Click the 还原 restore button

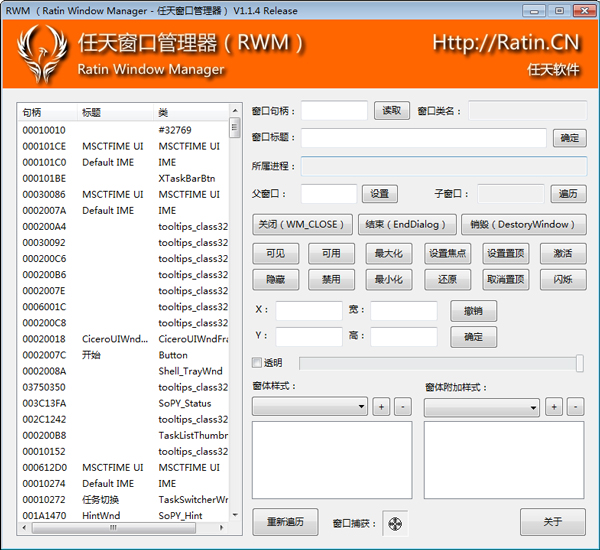(x=447, y=279)
